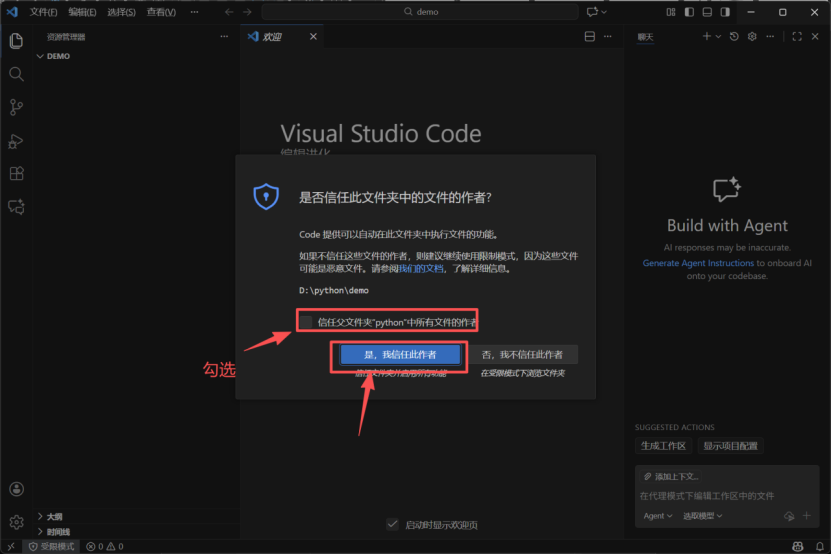Open chat settings gear
The width and height of the screenshot is (831, 555).
(x=752, y=36)
